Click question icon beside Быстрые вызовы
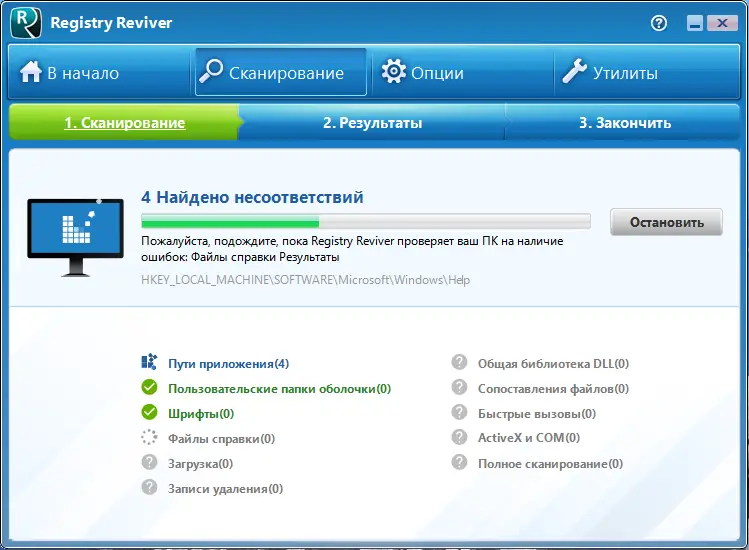749x550 pixels. pos(460,412)
